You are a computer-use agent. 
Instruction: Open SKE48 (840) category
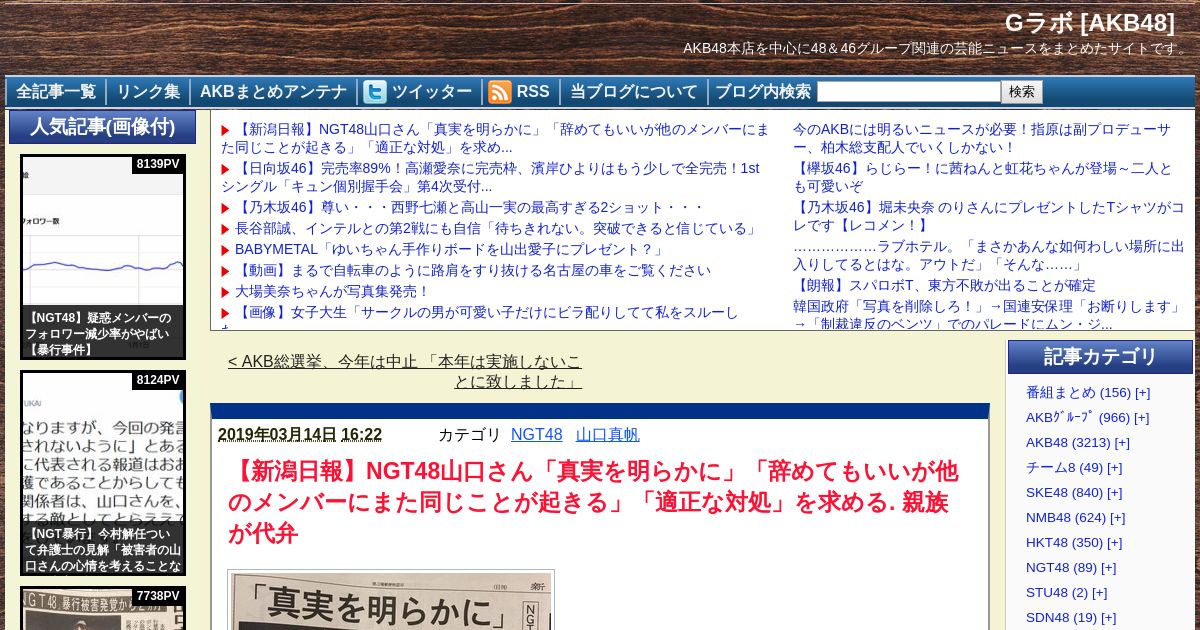click(1064, 493)
